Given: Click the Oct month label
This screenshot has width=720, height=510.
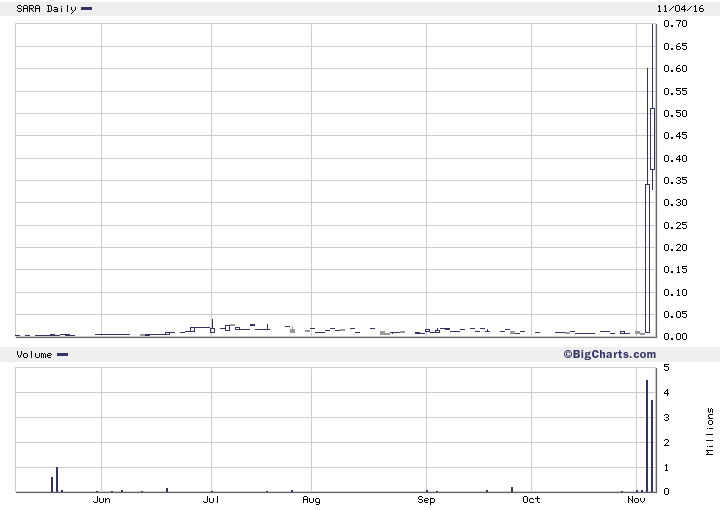Looking at the screenshot, I should [x=531, y=500].
